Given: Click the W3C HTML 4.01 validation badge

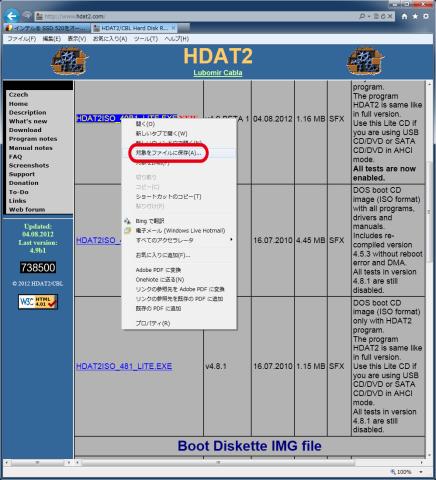Looking at the screenshot, I should [38, 302].
